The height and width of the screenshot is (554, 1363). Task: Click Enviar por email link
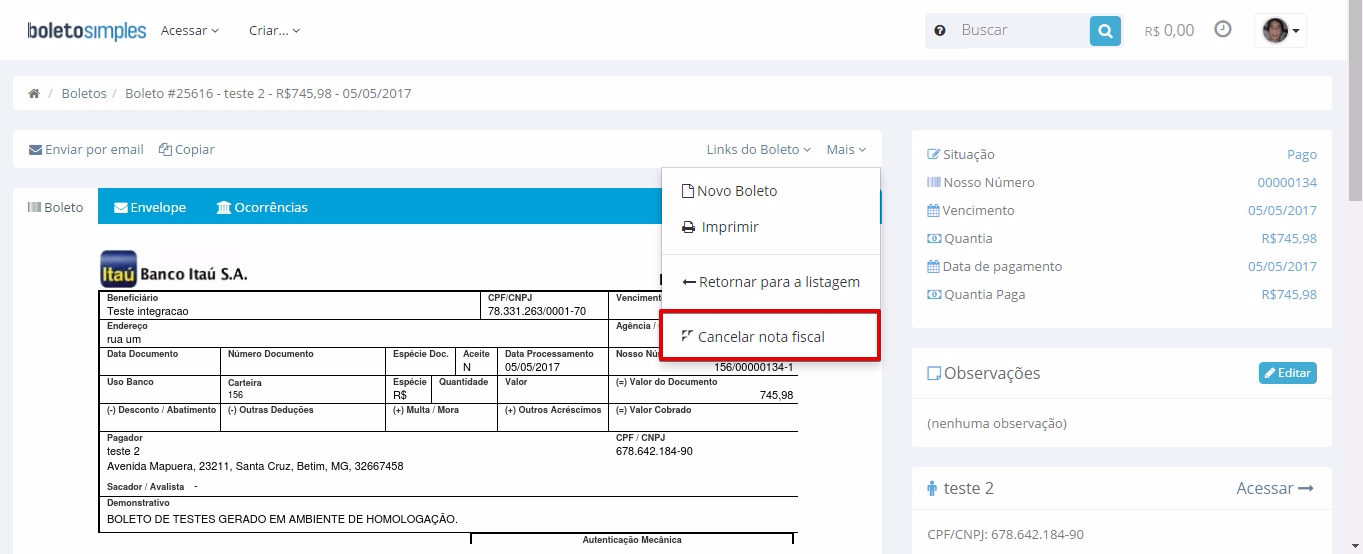pyautogui.click(x=86, y=150)
